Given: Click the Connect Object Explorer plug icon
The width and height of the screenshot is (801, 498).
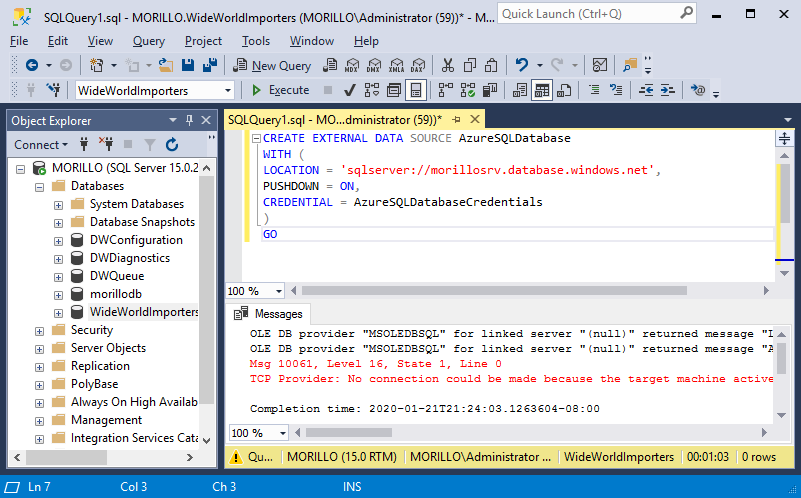Looking at the screenshot, I should pyautogui.click(x=84, y=144).
